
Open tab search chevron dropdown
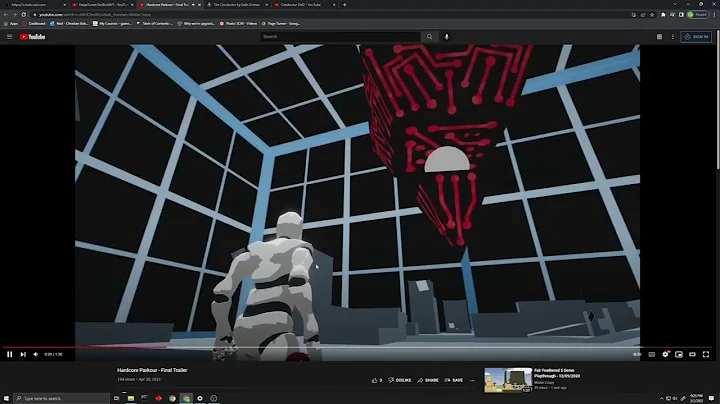pos(675,4)
